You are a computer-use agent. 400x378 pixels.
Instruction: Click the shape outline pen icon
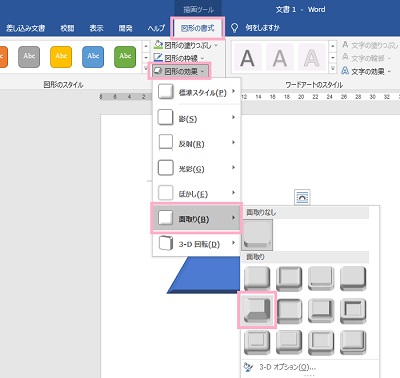[158, 58]
